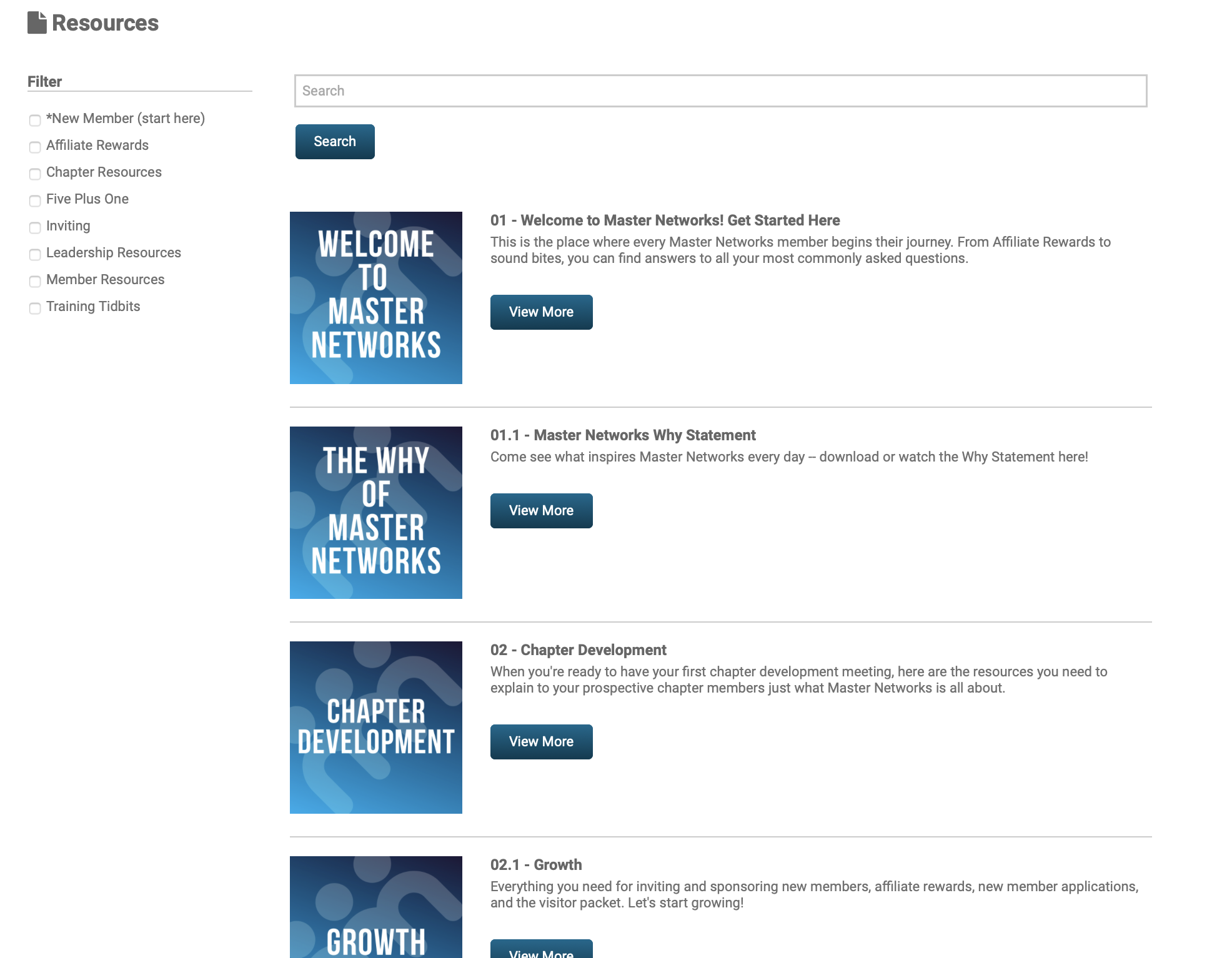Toggle the Affiliate Rewards filter checkbox
The image size is (1232, 958).
[x=35, y=147]
